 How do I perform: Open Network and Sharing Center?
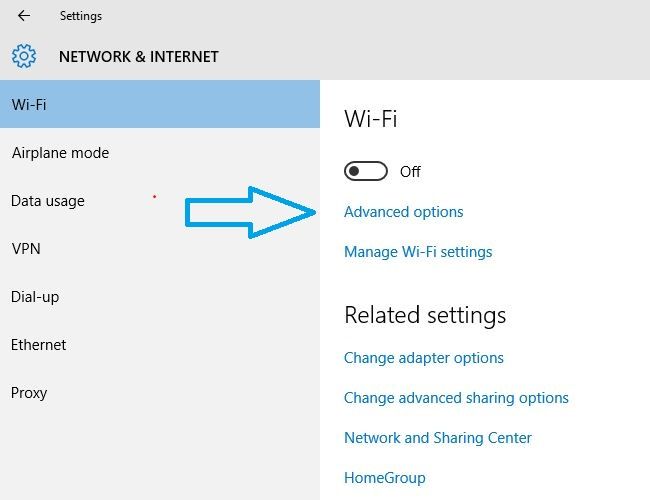pyautogui.click(x=437, y=438)
